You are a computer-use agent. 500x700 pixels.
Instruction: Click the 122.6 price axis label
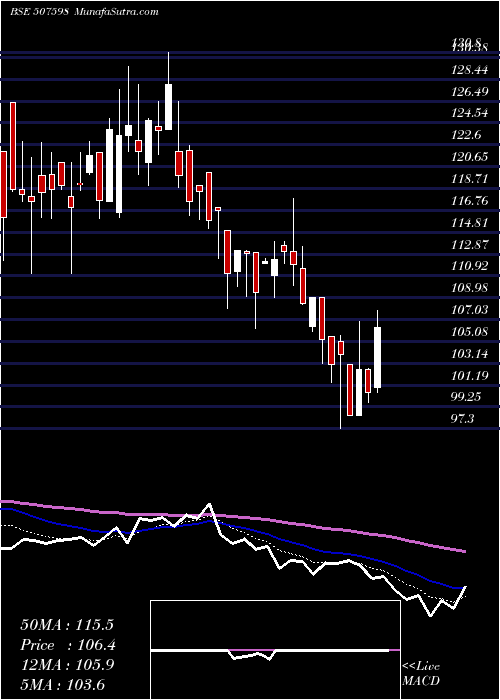pyautogui.click(x=467, y=135)
